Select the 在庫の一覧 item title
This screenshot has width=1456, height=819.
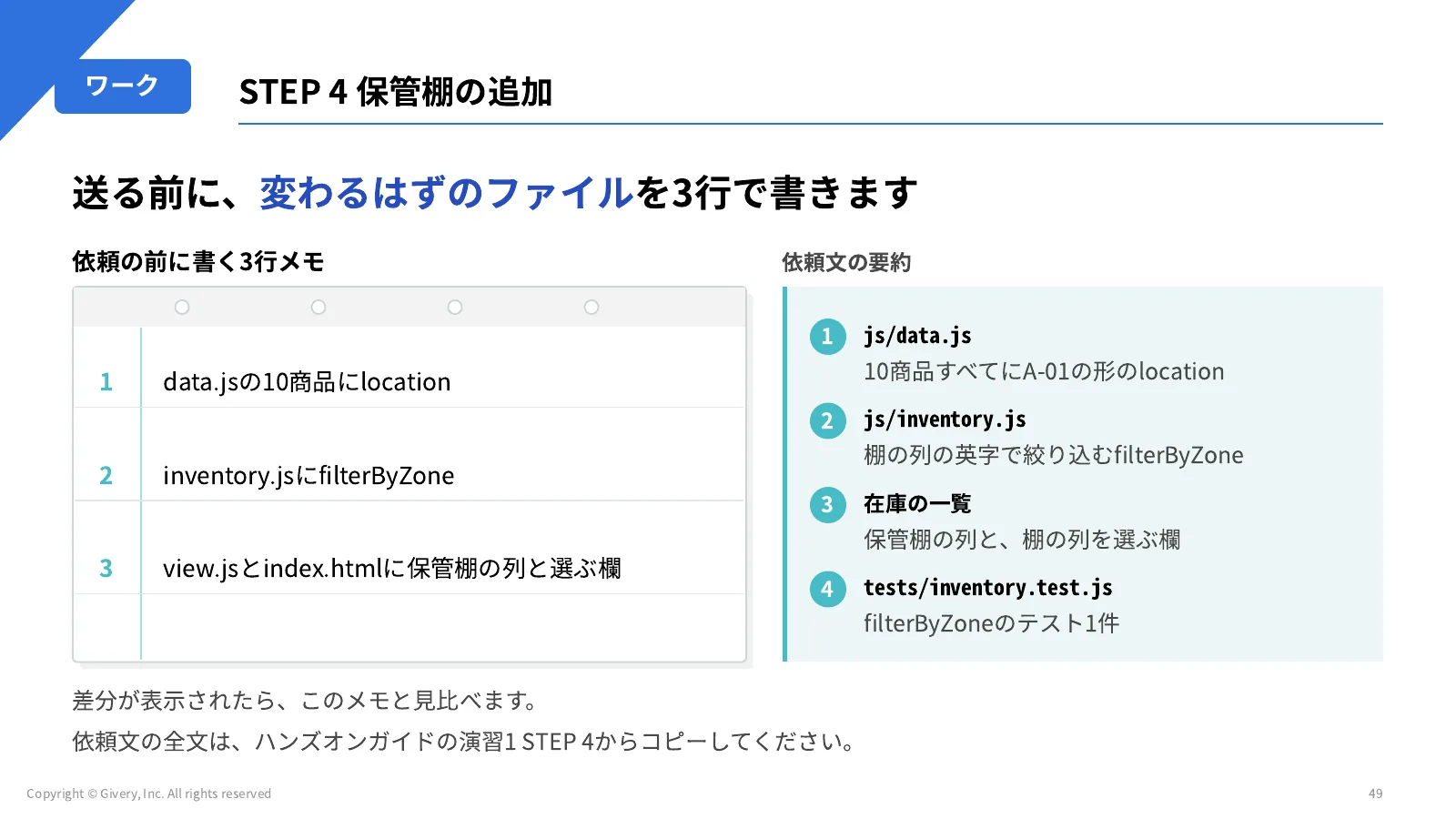coord(917,504)
